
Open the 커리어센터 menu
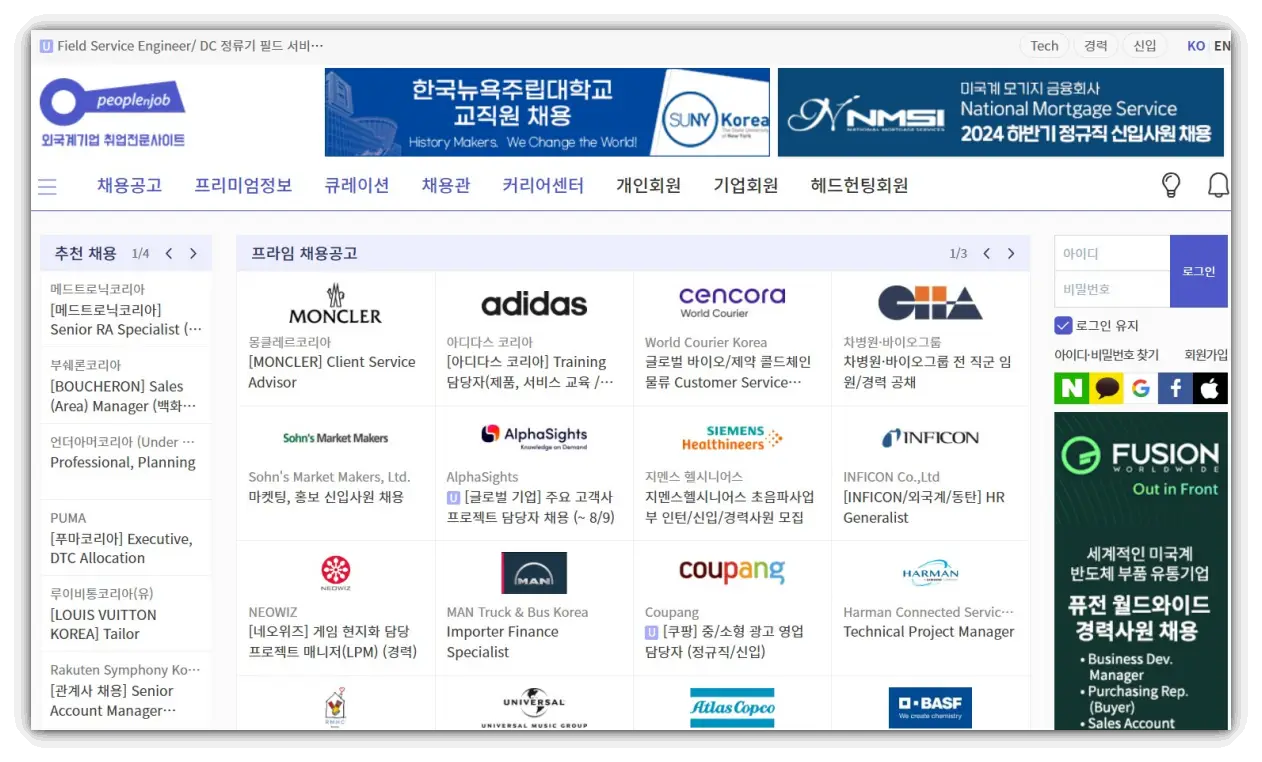coord(543,185)
